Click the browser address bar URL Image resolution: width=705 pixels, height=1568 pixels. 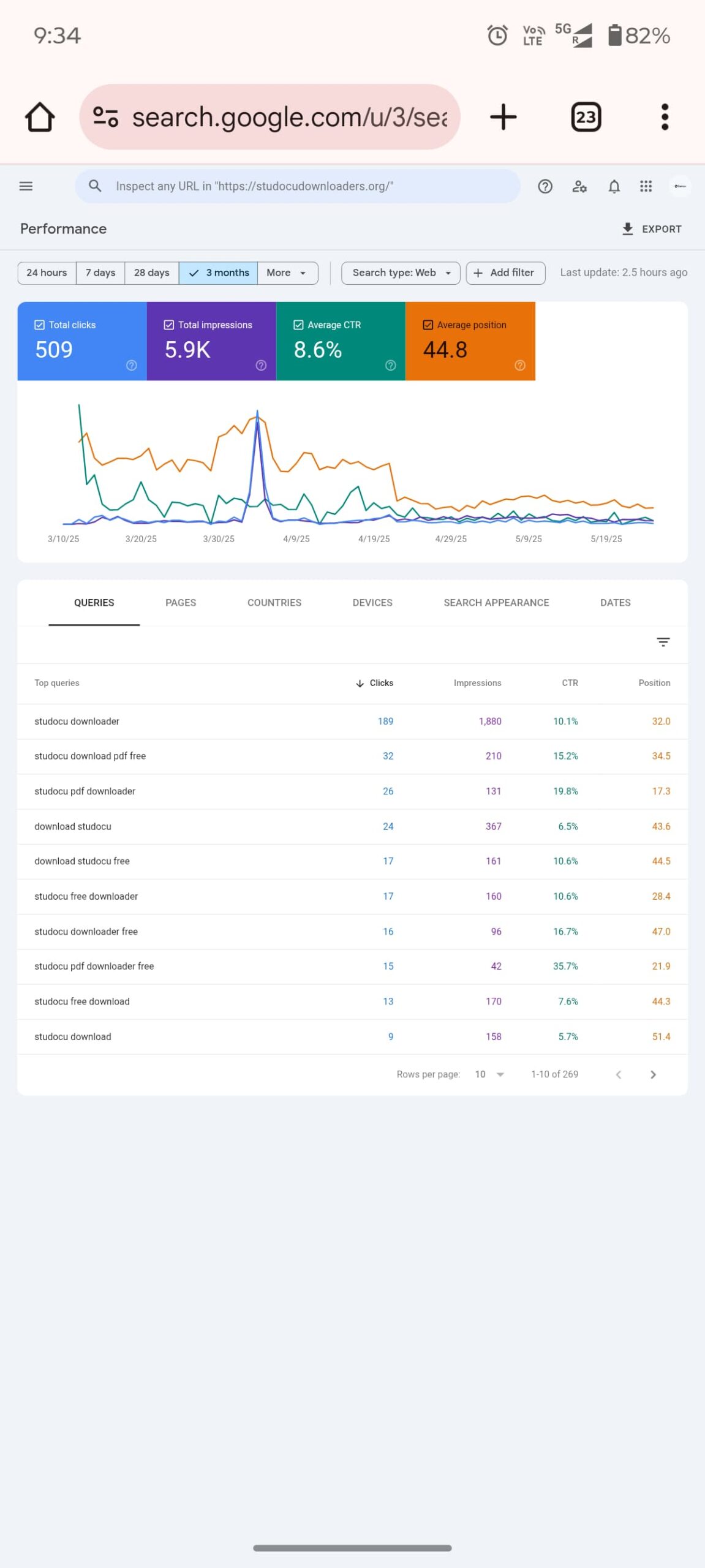click(x=290, y=117)
